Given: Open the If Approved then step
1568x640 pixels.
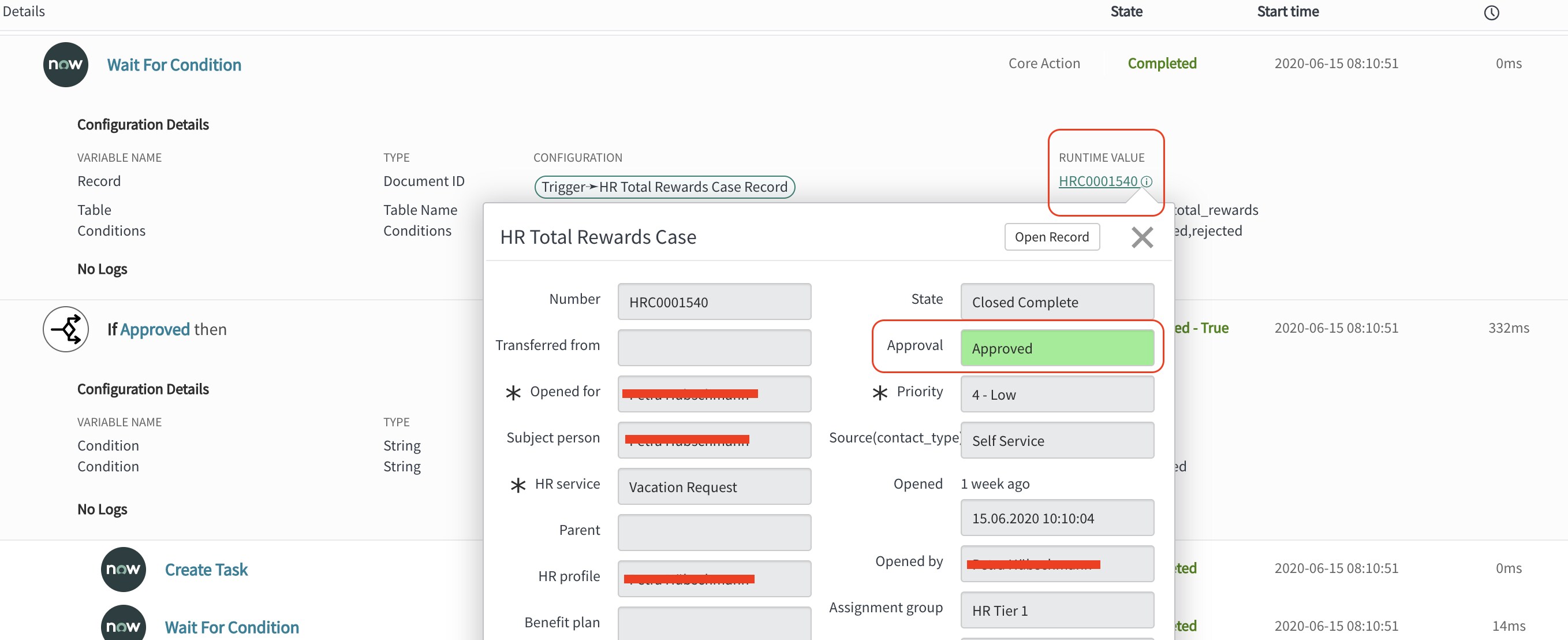Looking at the screenshot, I should pyautogui.click(x=167, y=329).
